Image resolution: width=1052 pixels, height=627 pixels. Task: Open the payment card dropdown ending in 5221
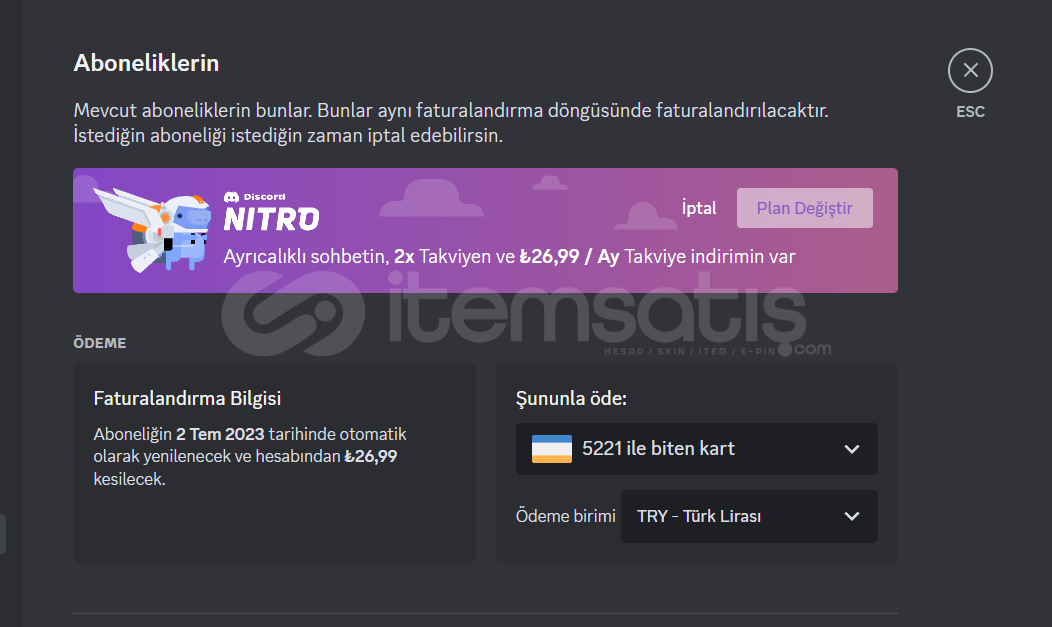tap(696, 449)
